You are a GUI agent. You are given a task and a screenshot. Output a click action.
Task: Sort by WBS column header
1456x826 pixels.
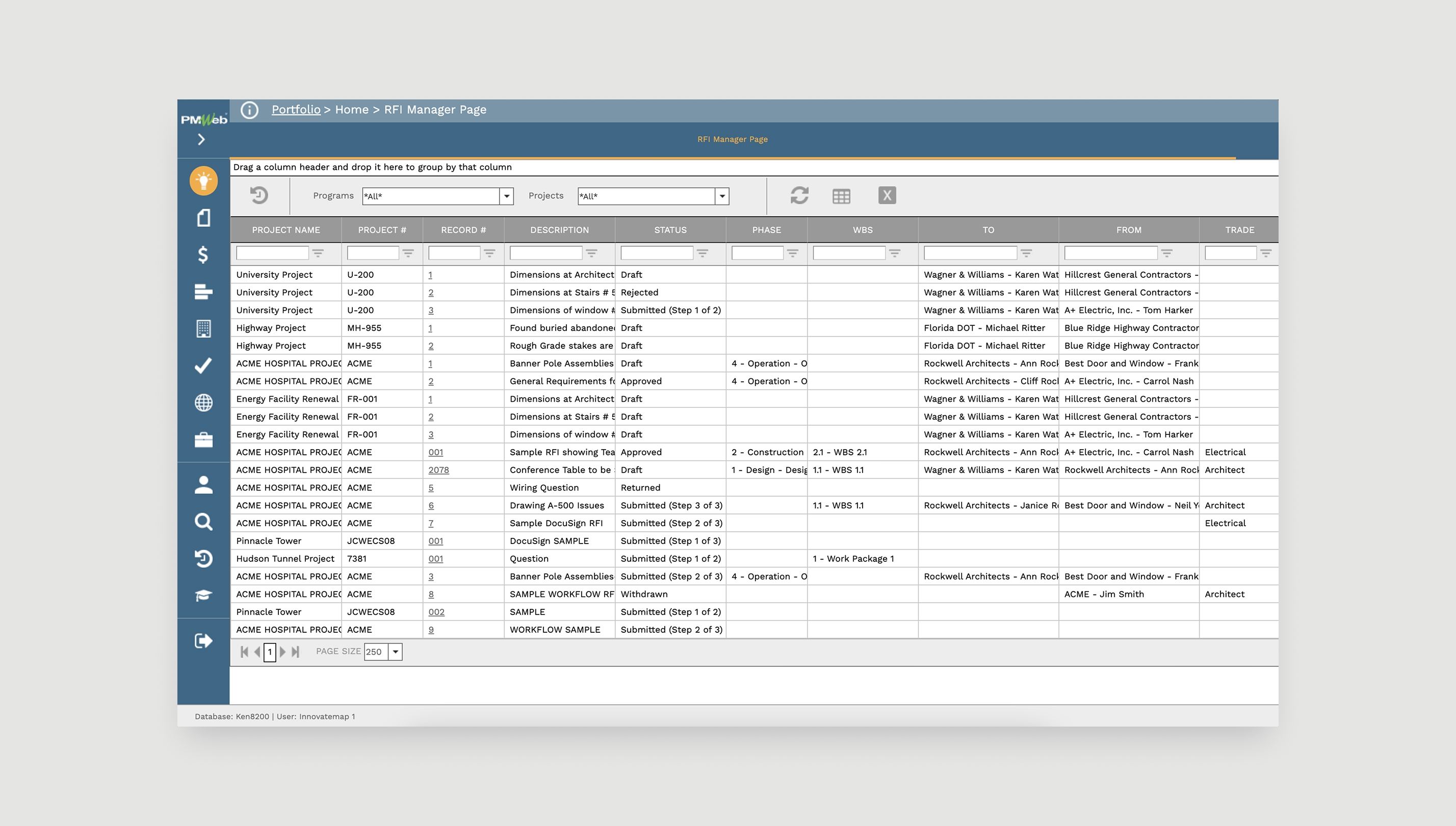coord(863,230)
